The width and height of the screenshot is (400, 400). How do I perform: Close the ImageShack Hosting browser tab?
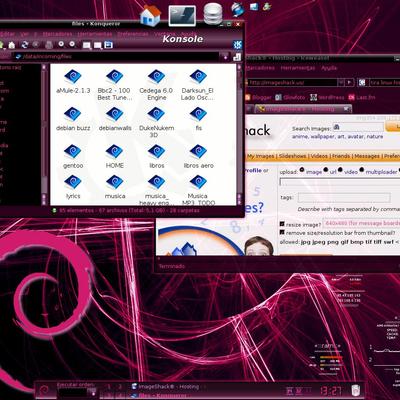347,109
